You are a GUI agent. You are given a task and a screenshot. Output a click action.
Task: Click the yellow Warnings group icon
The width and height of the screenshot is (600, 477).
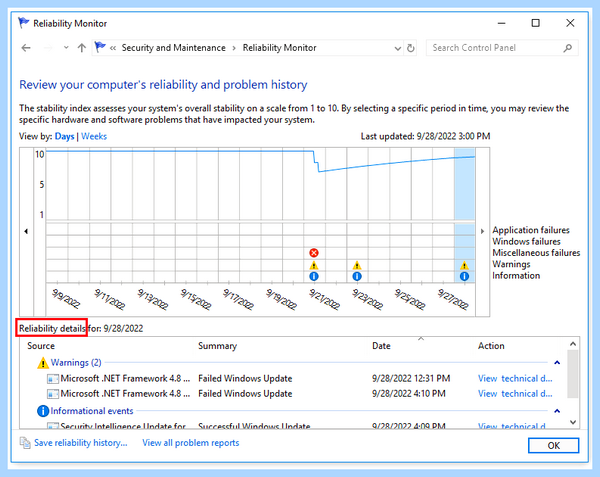[43, 363]
